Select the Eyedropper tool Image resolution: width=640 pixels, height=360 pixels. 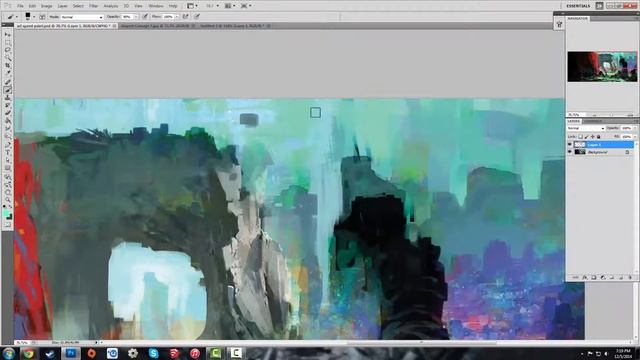pos(8,74)
